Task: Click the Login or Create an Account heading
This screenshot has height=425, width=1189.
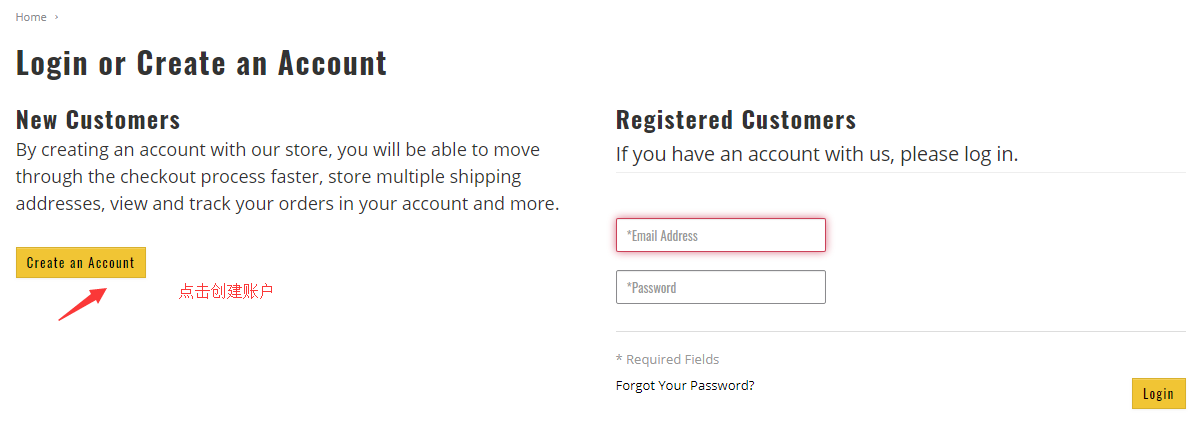Action: (x=201, y=63)
